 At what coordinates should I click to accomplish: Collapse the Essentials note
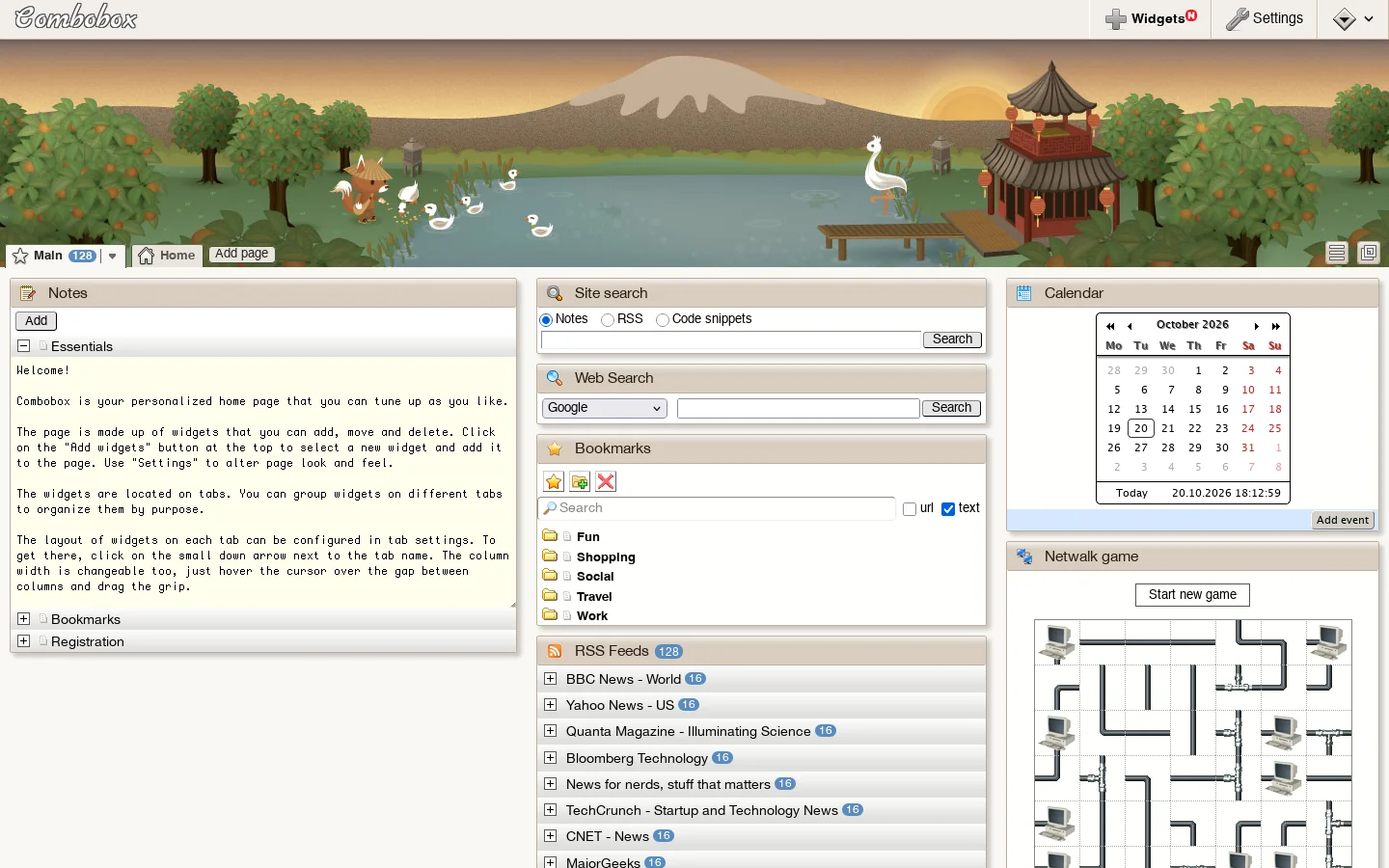(24, 346)
